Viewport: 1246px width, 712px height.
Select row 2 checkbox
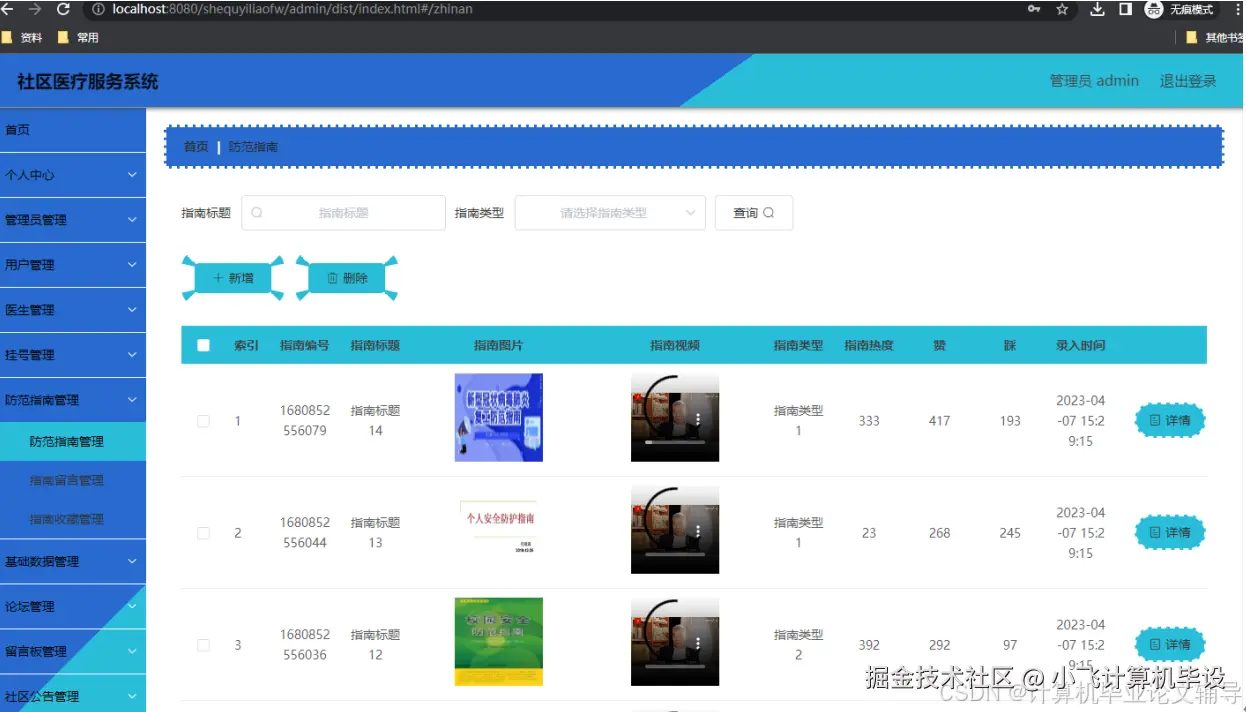[x=204, y=533]
